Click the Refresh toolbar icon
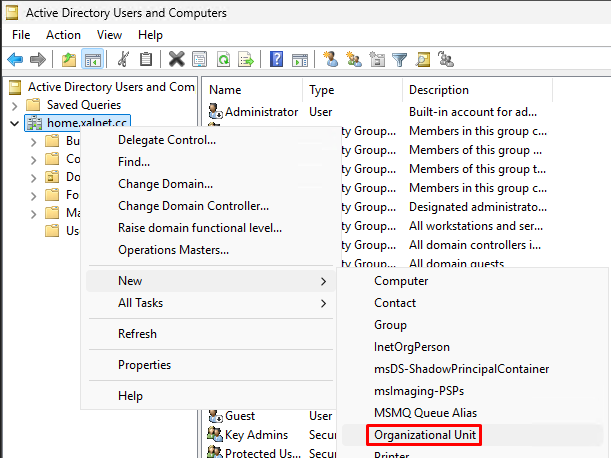Viewport: 611px width, 458px height. click(223, 60)
